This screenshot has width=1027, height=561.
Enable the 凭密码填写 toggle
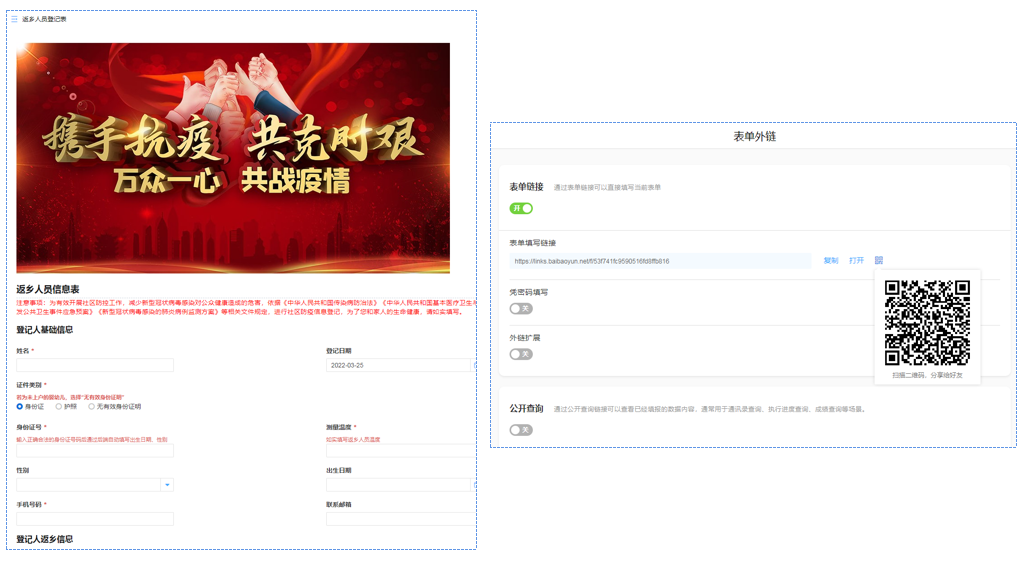click(521, 308)
